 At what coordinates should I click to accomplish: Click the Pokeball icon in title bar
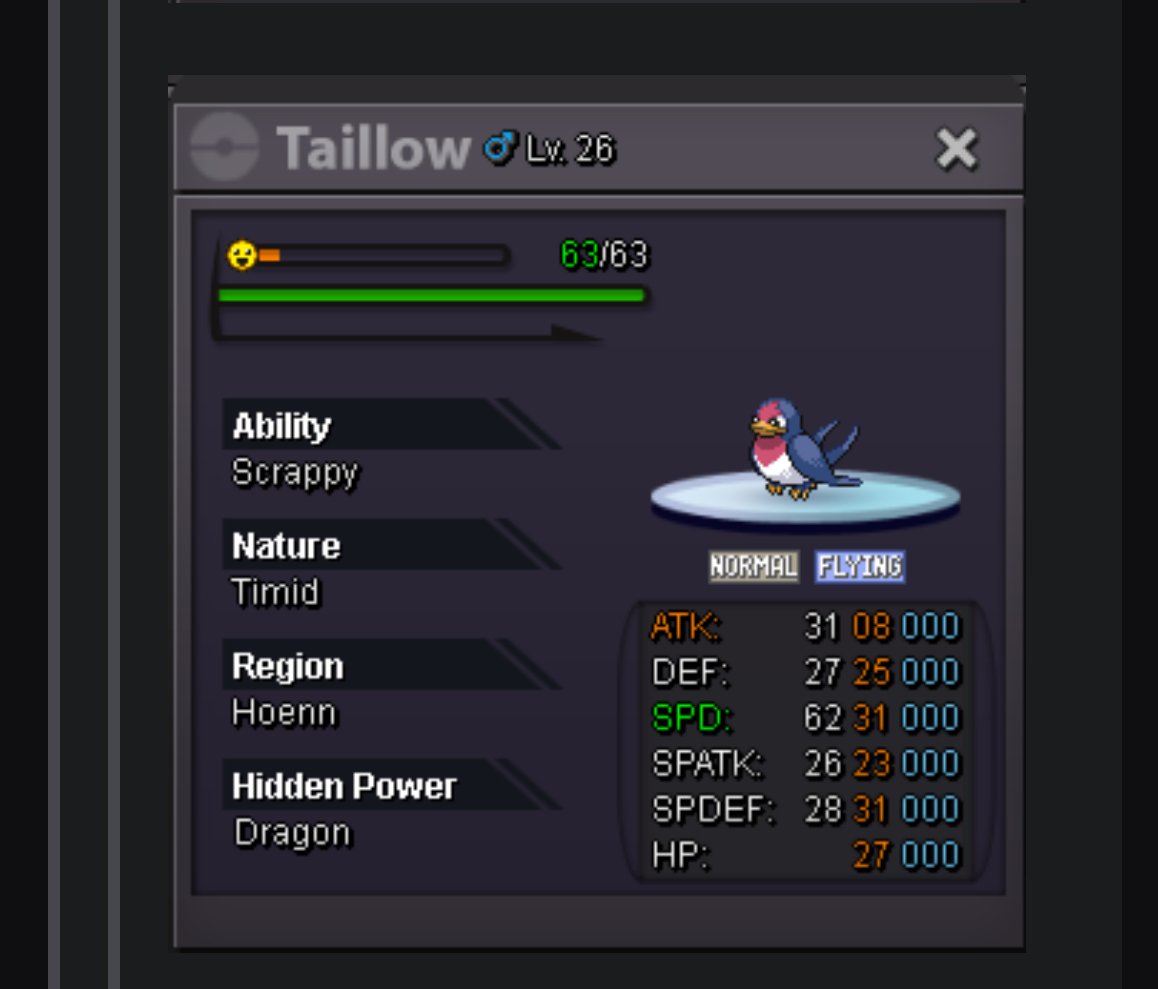click(225, 147)
